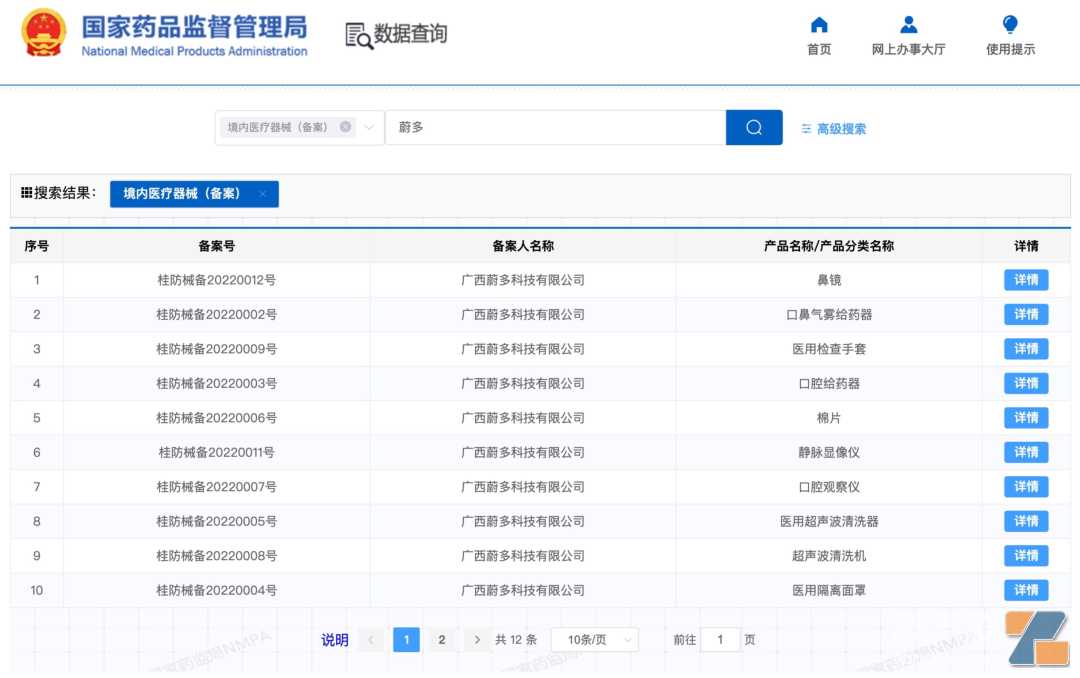Open the 首页 home icon
Viewport: 1080px width, 678px height.
819,25
